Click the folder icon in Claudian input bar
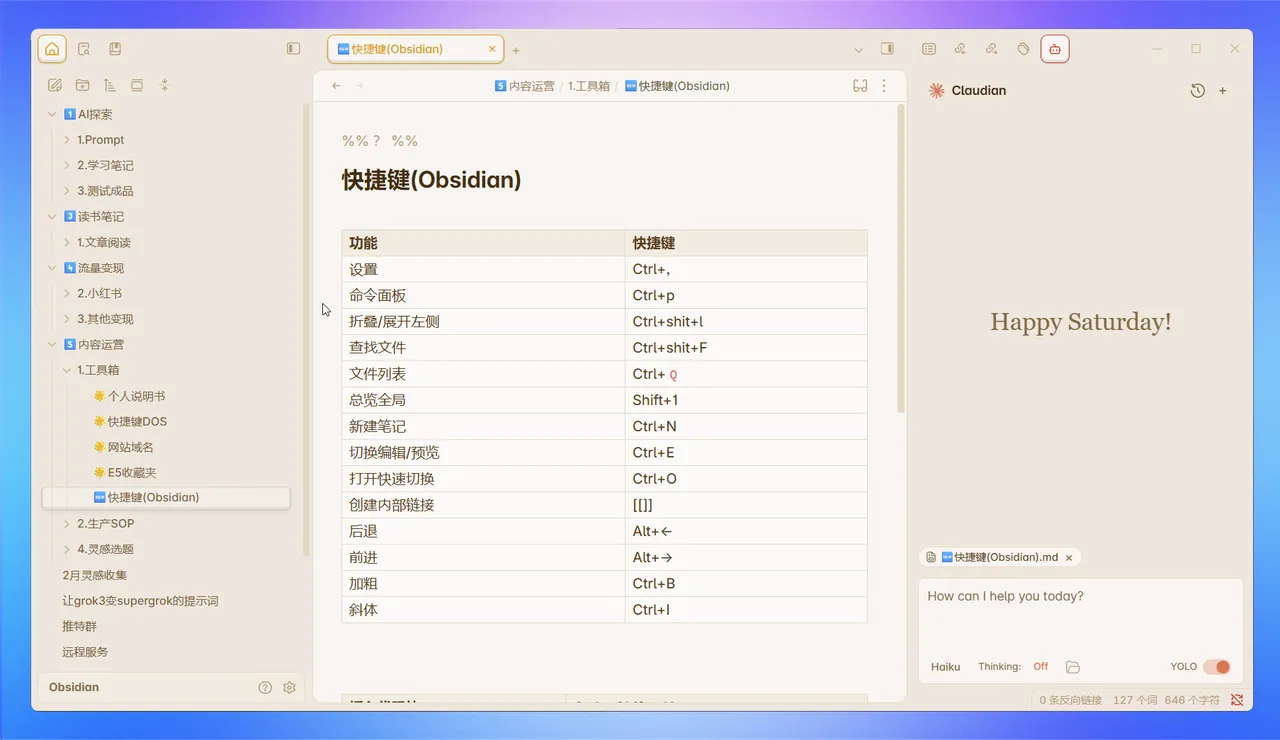Image resolution: width=1280 pixels, height=740 pixels. pos(1073,667)
